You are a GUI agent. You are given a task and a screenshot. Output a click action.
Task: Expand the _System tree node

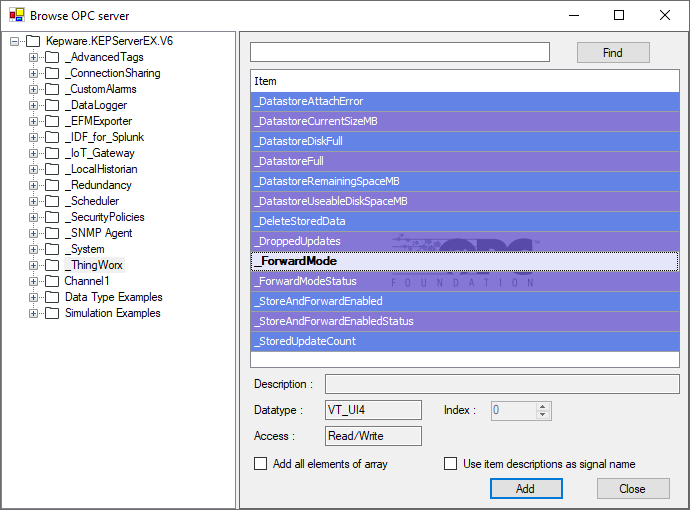[x=33, y=249]
